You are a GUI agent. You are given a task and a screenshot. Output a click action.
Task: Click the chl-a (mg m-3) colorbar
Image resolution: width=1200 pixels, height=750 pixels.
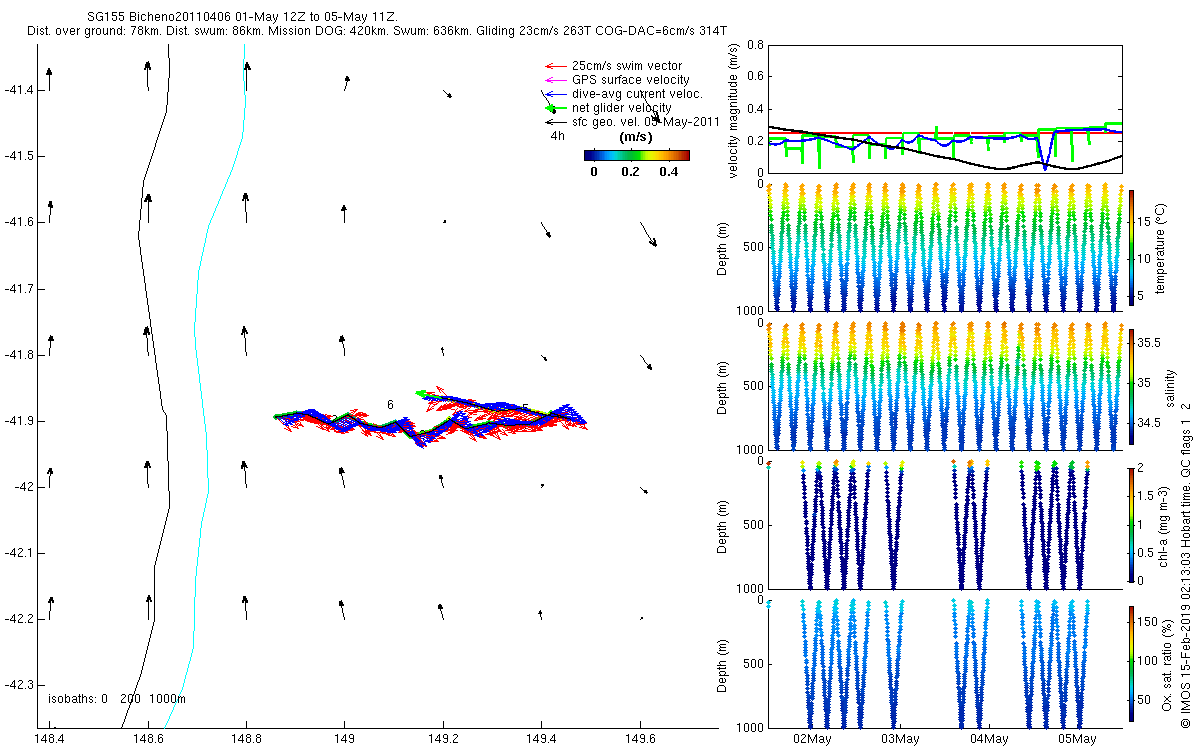(1131, 524)
